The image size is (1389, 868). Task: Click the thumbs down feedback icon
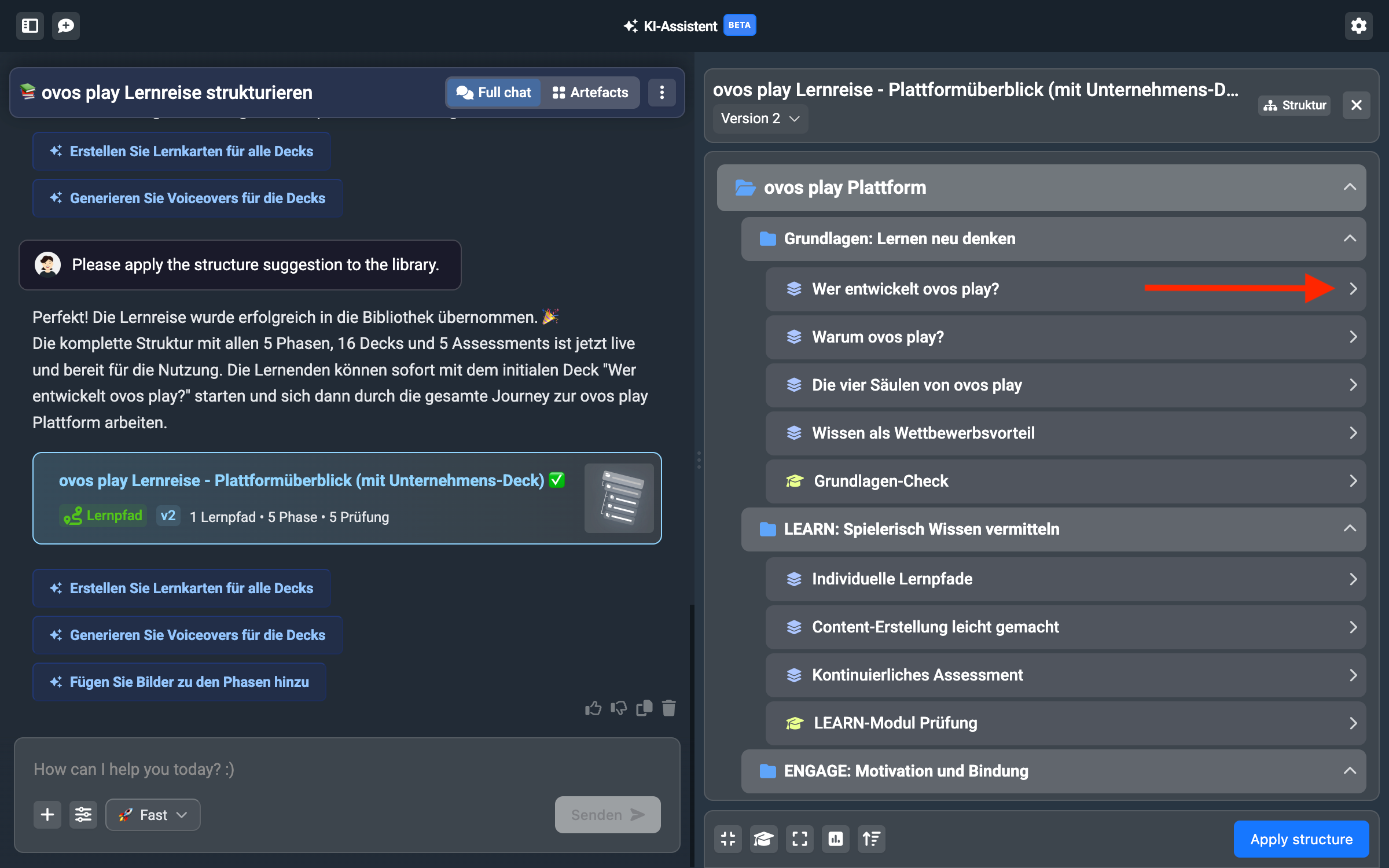(x=619, y=708)
